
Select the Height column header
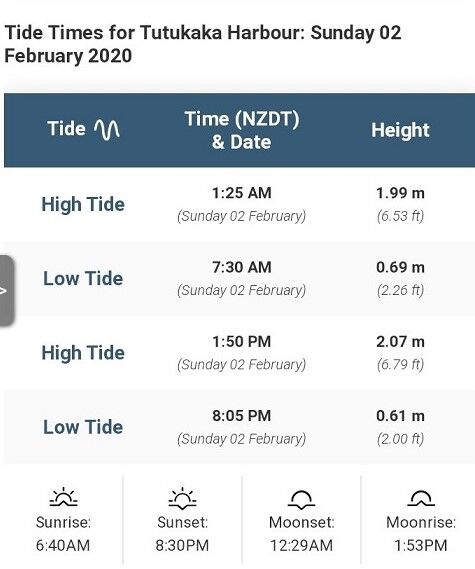400,130
